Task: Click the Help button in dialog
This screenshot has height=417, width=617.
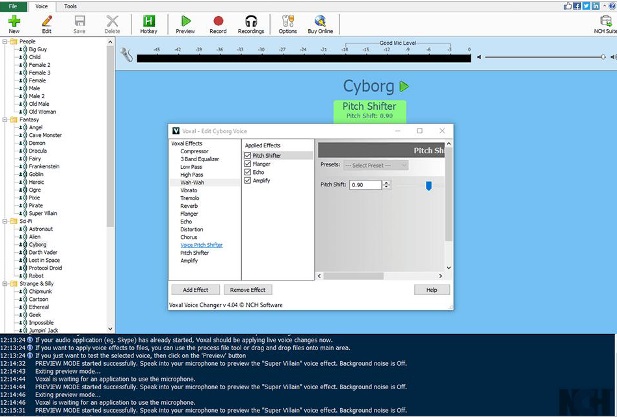Action: click(x=432, y=290)
